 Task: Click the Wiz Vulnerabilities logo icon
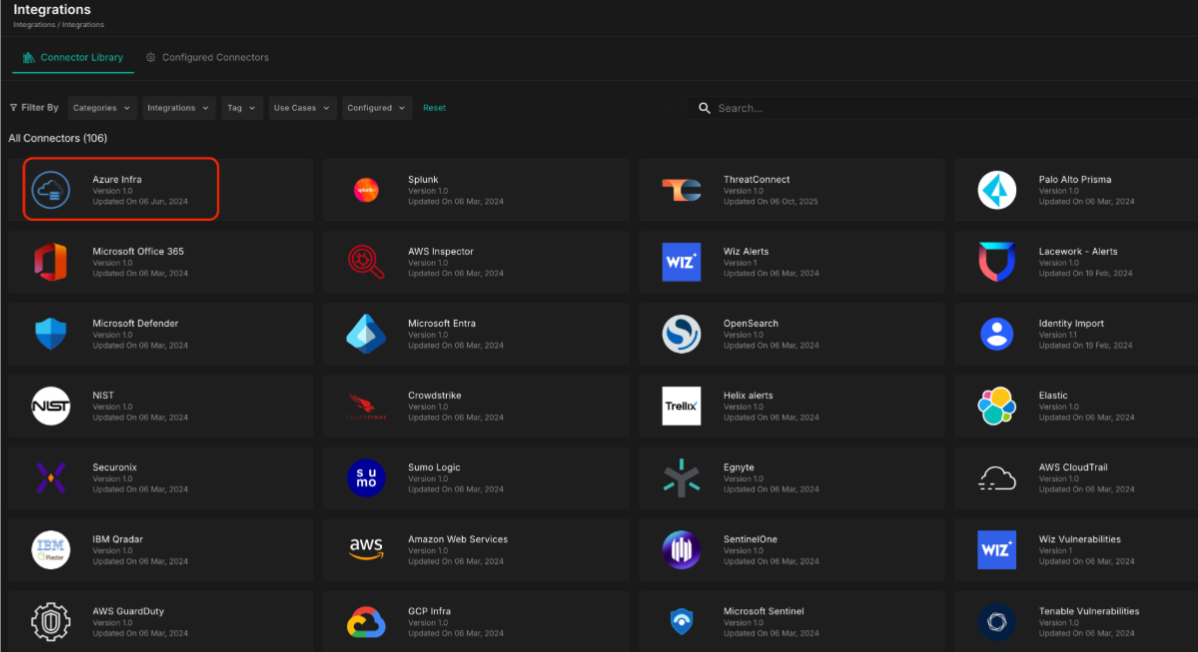pos(996,550)
